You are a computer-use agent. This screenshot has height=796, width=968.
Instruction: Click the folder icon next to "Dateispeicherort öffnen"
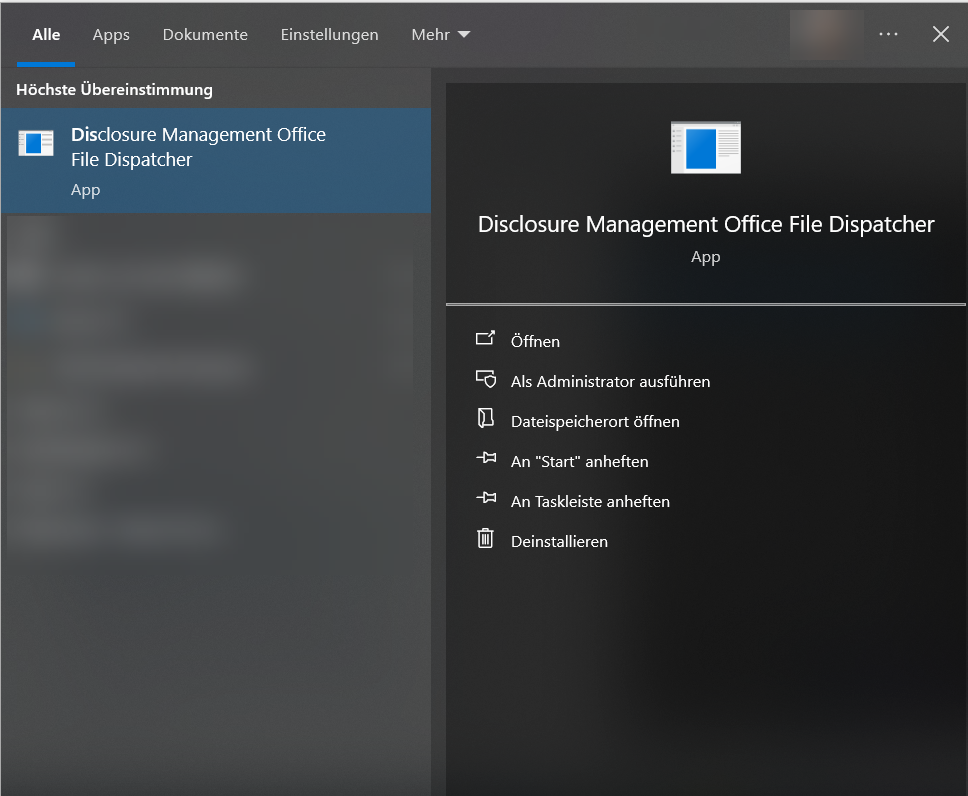point(486,420)
